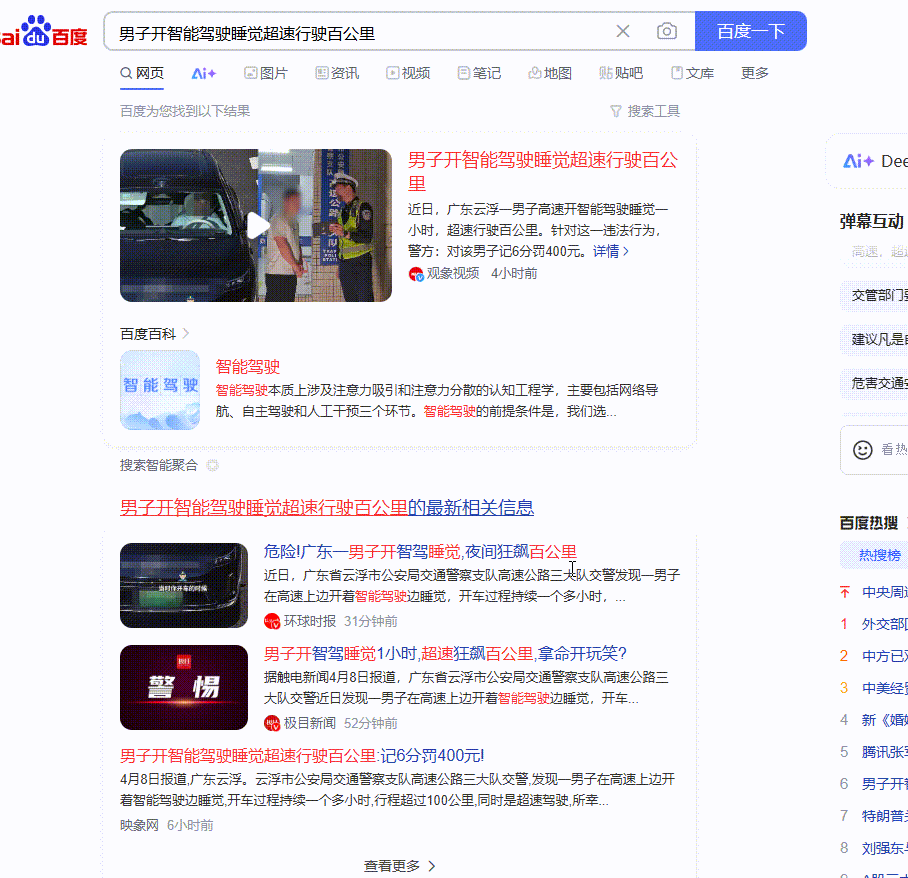The image size is (908, 878).
Task: Play the video of the police stop
Action: point(256,225)
